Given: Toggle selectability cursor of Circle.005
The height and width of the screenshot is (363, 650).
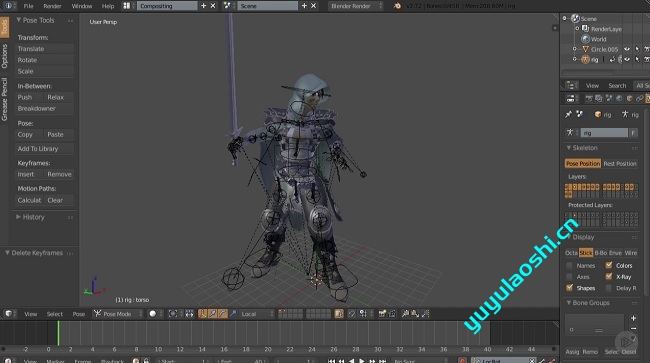Looking at the screenshot, I should 637,49.
